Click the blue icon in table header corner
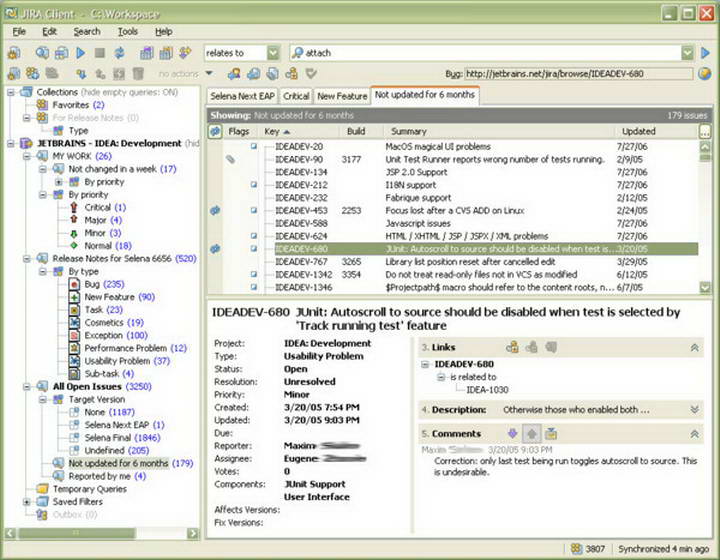Viewport: 720px width, 560px height. coord(215,132)
